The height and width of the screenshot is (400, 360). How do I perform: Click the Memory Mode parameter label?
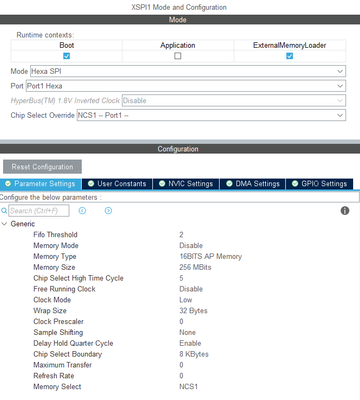click(56, 246)
